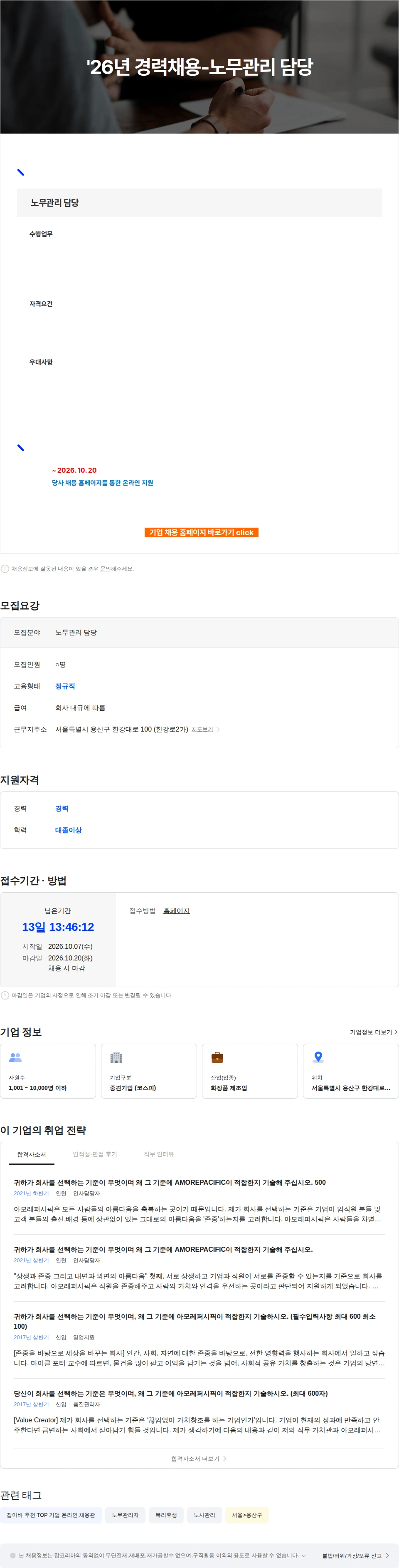Click the employees people icon in 사원수 card
Image resolution: width=399 pixels, height=1568 pixels.
pyautogui.click(x=15, y=1057)
